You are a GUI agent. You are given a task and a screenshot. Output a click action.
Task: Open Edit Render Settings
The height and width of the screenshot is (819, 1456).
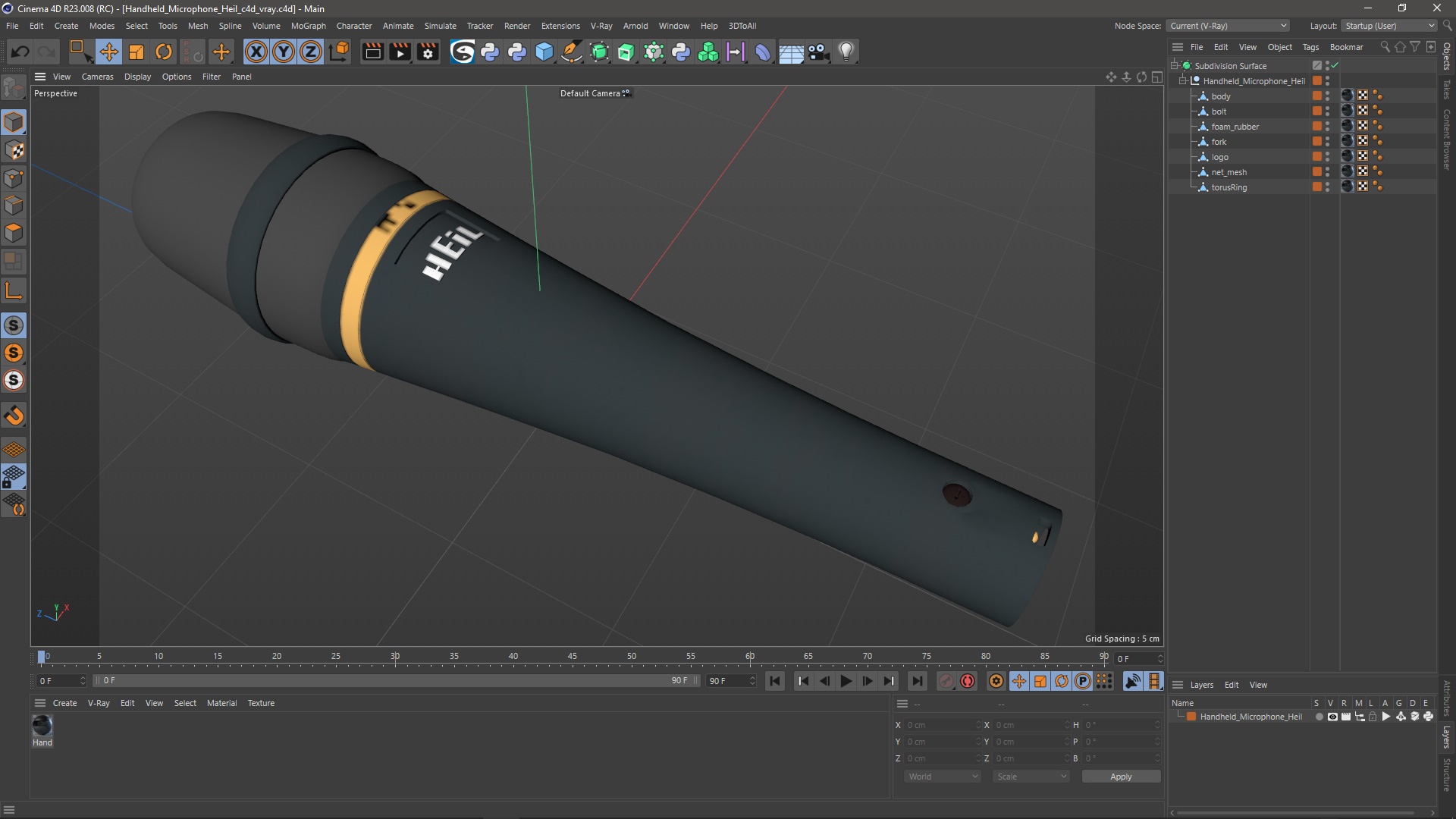point(428,52)
